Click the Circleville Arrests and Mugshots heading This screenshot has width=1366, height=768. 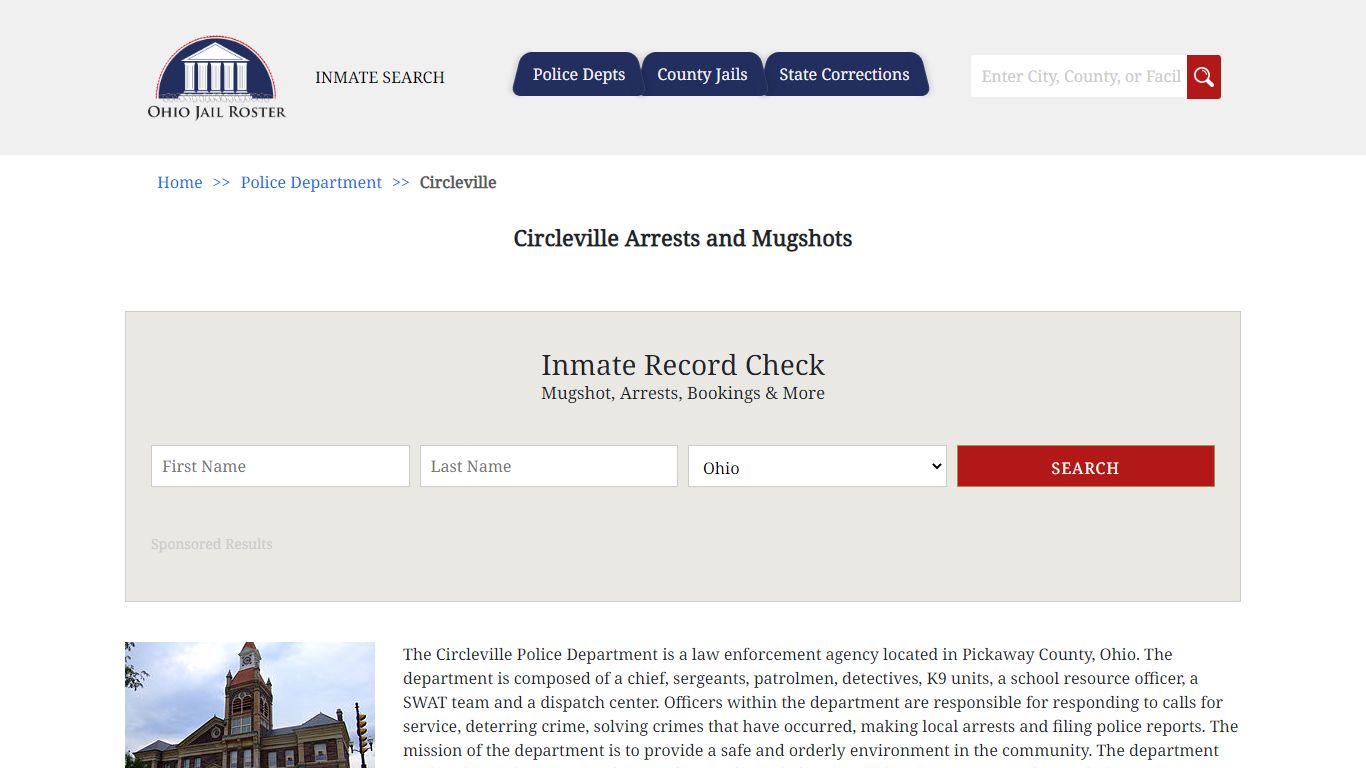coord(683,239)
